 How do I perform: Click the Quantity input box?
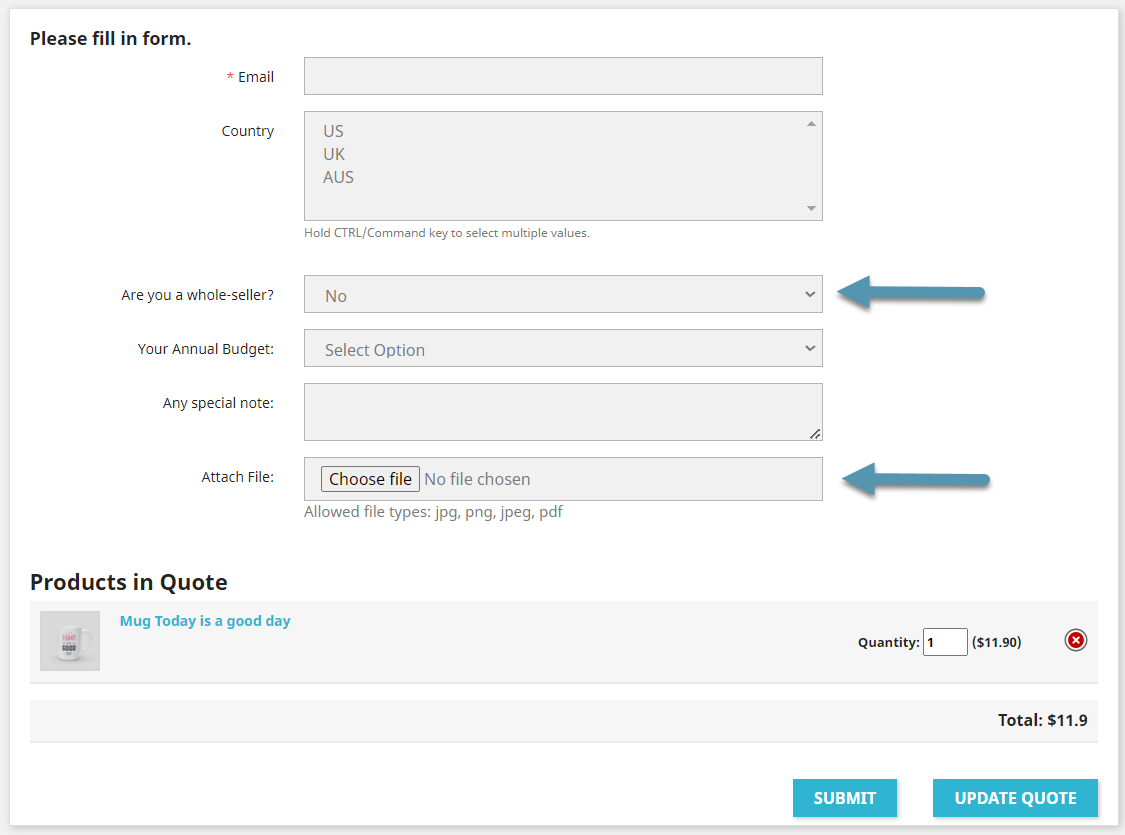(944, 641)
